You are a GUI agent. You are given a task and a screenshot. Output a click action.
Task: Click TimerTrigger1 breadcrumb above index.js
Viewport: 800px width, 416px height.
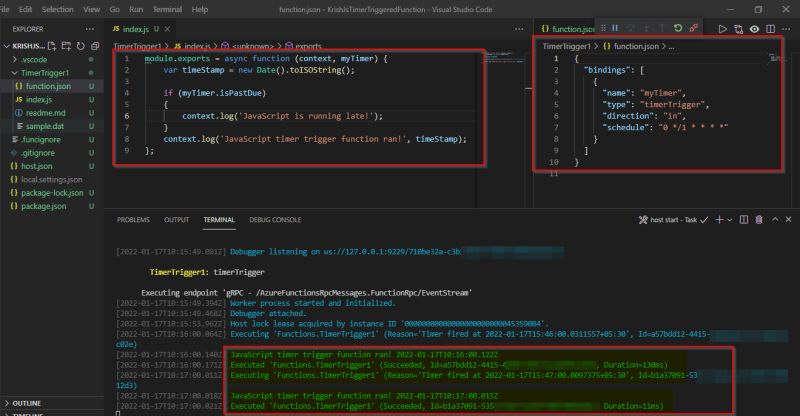[137, 46]
